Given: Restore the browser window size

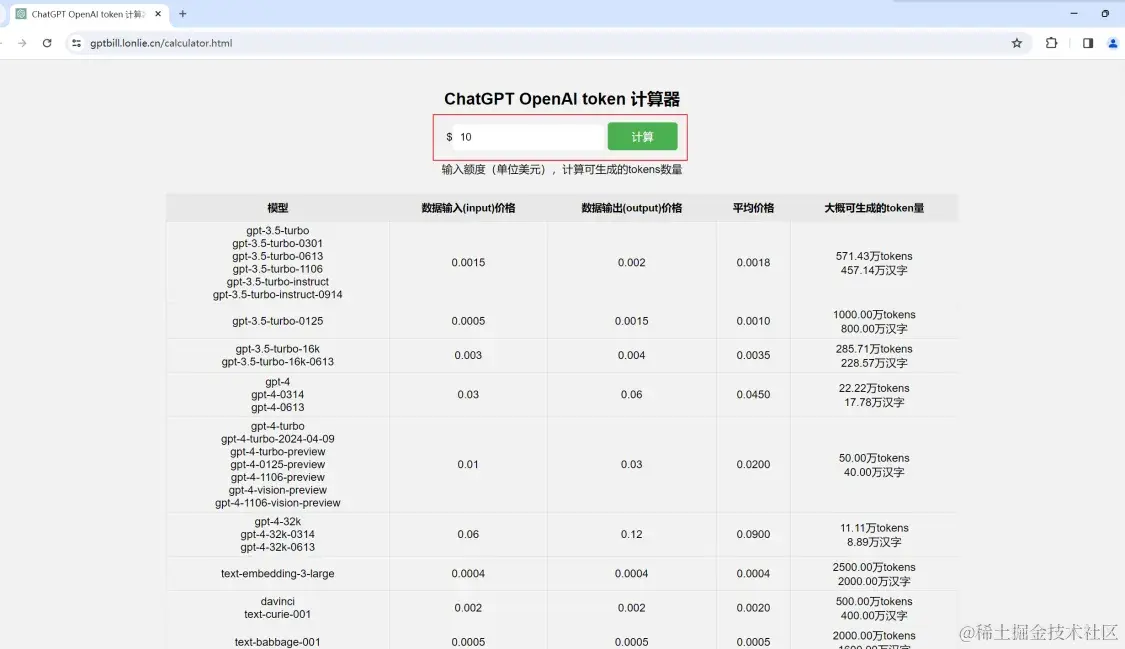Looking at the screenshot, I should (x=1105, y=13).
